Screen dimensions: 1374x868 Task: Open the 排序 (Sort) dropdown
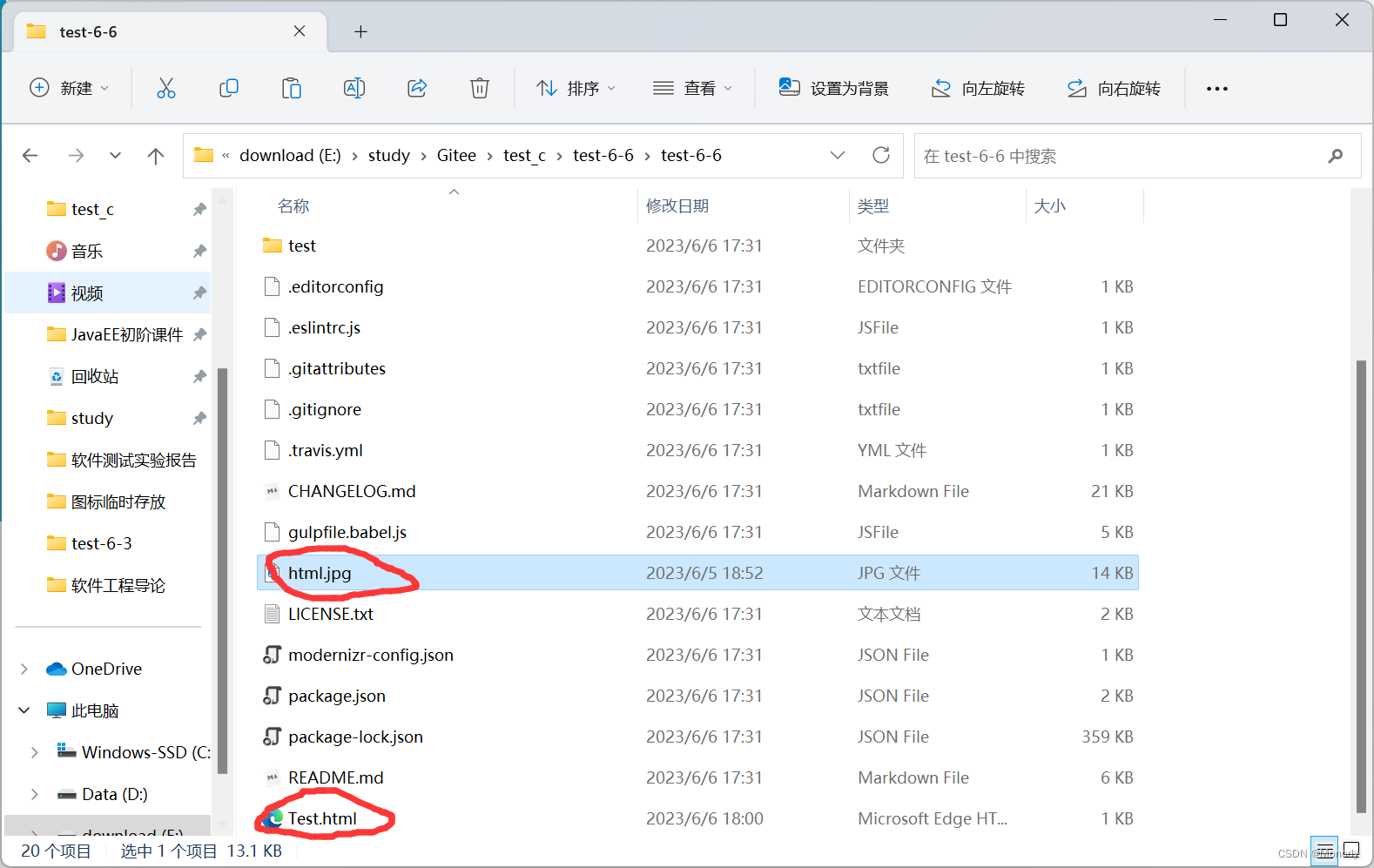(576, 88)
